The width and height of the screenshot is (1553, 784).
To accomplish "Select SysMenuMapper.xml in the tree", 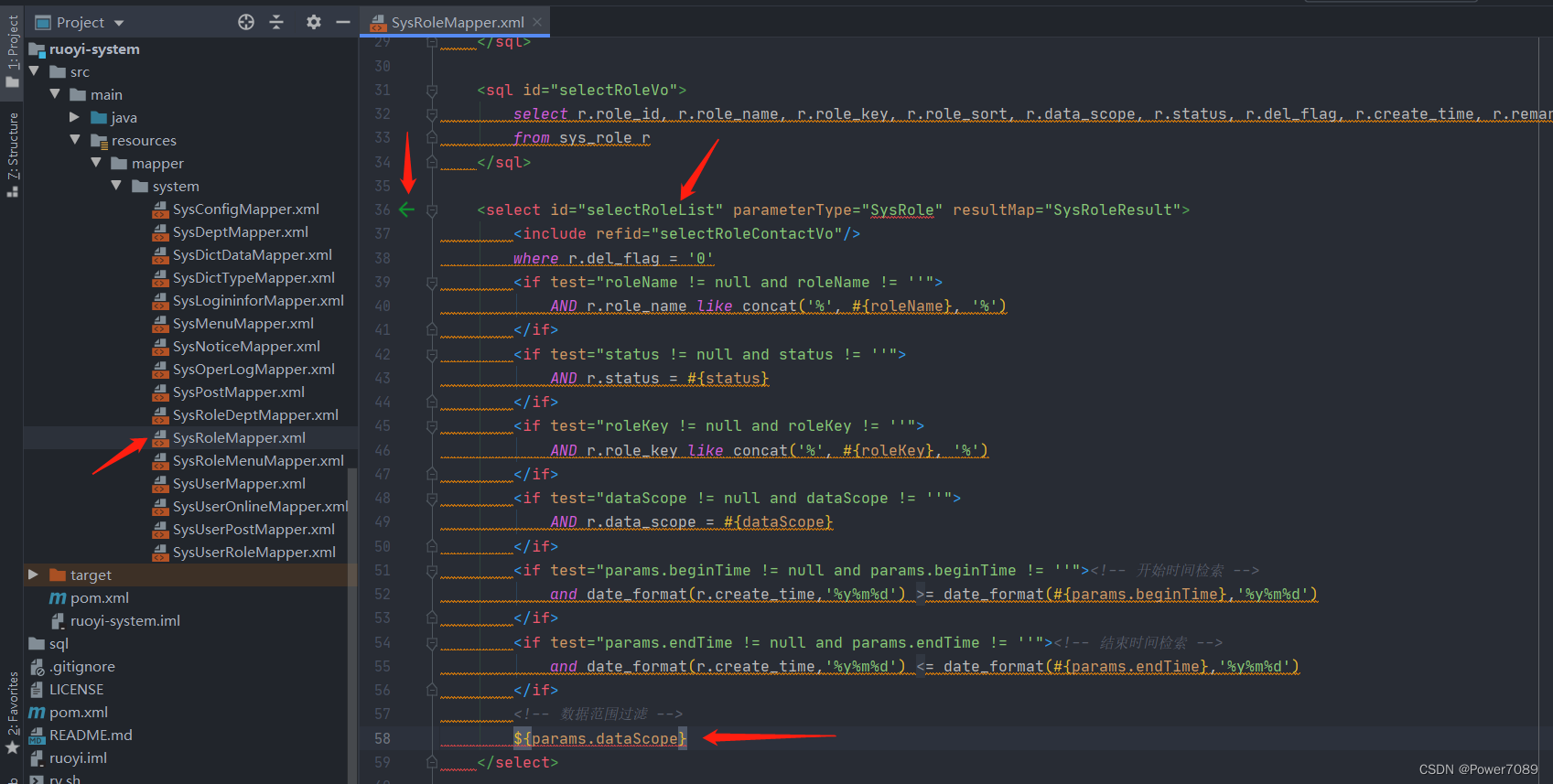I will coord(243,324).
